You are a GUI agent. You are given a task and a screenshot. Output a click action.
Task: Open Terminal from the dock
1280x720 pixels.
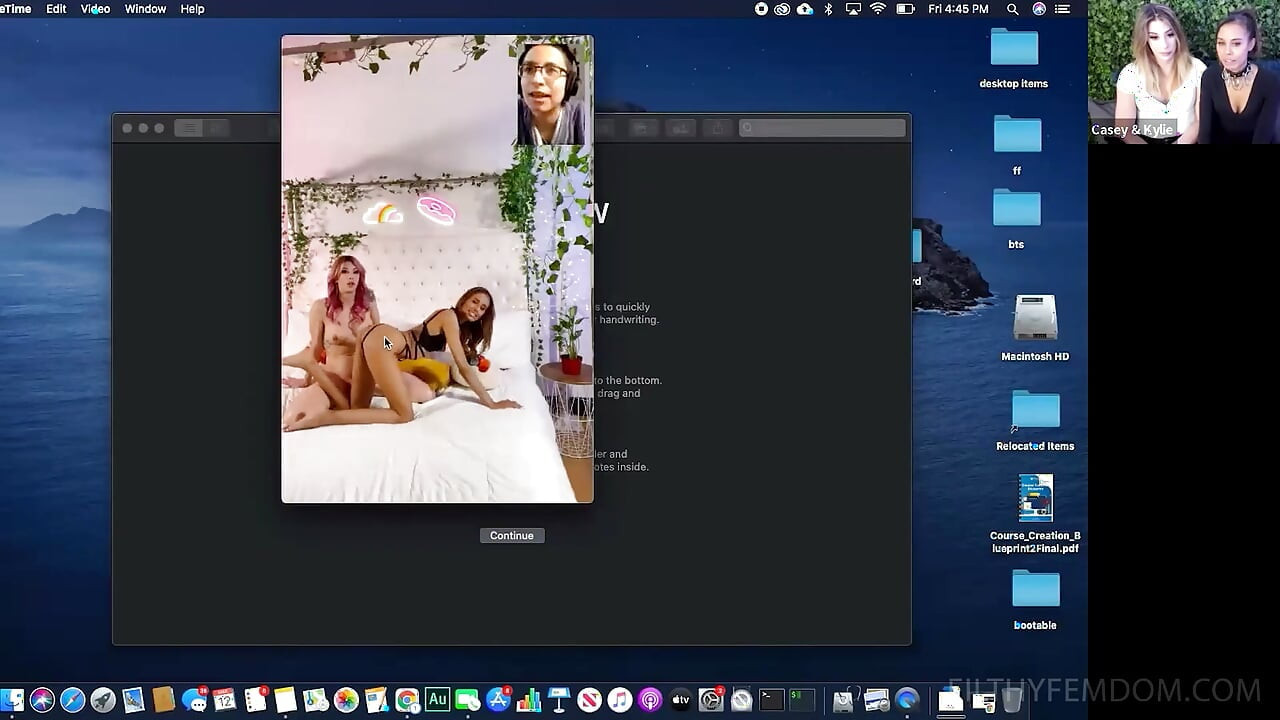click(x=771, y=700)
